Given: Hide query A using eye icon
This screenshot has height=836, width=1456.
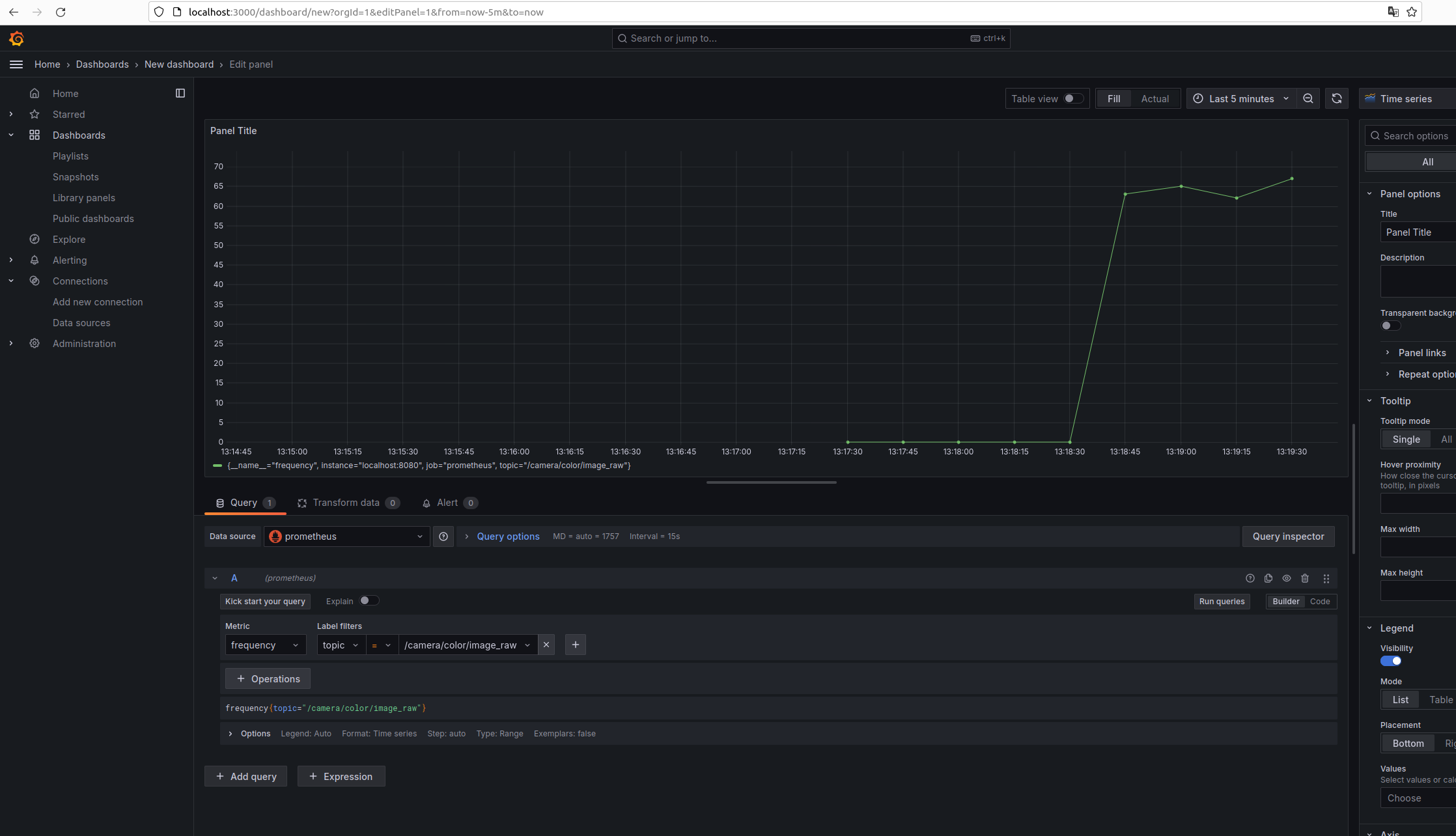Looking at the screenshot, I should coord(1287,578).
